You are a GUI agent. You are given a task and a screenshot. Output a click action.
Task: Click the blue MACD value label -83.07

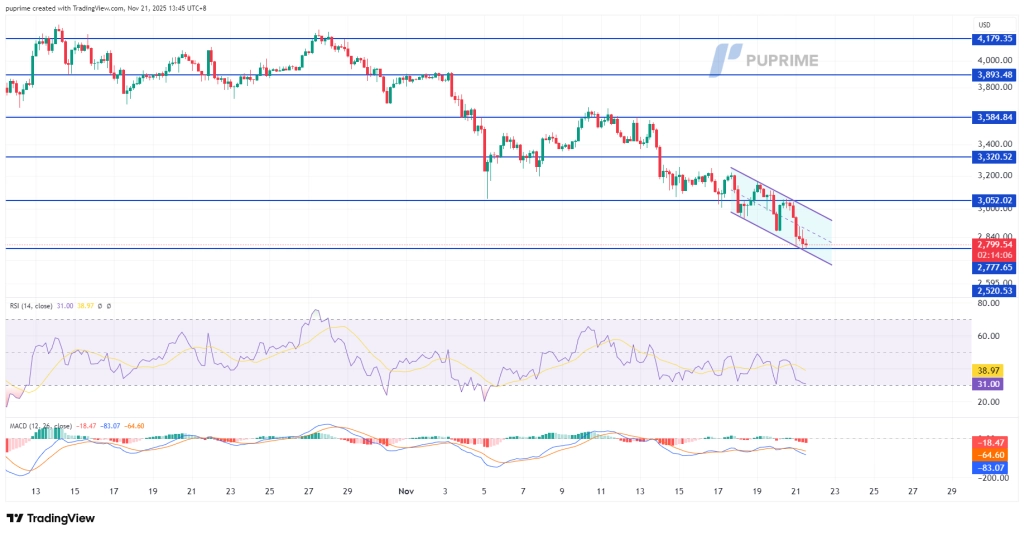(990, 467)
